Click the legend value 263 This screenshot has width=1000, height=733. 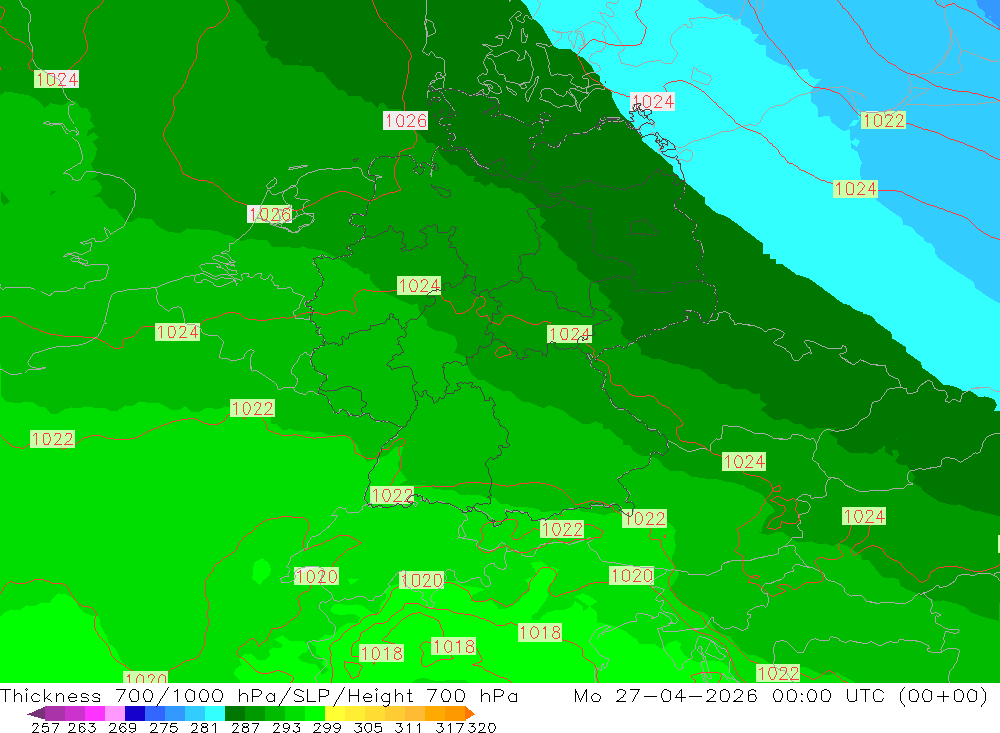(82, 727)
